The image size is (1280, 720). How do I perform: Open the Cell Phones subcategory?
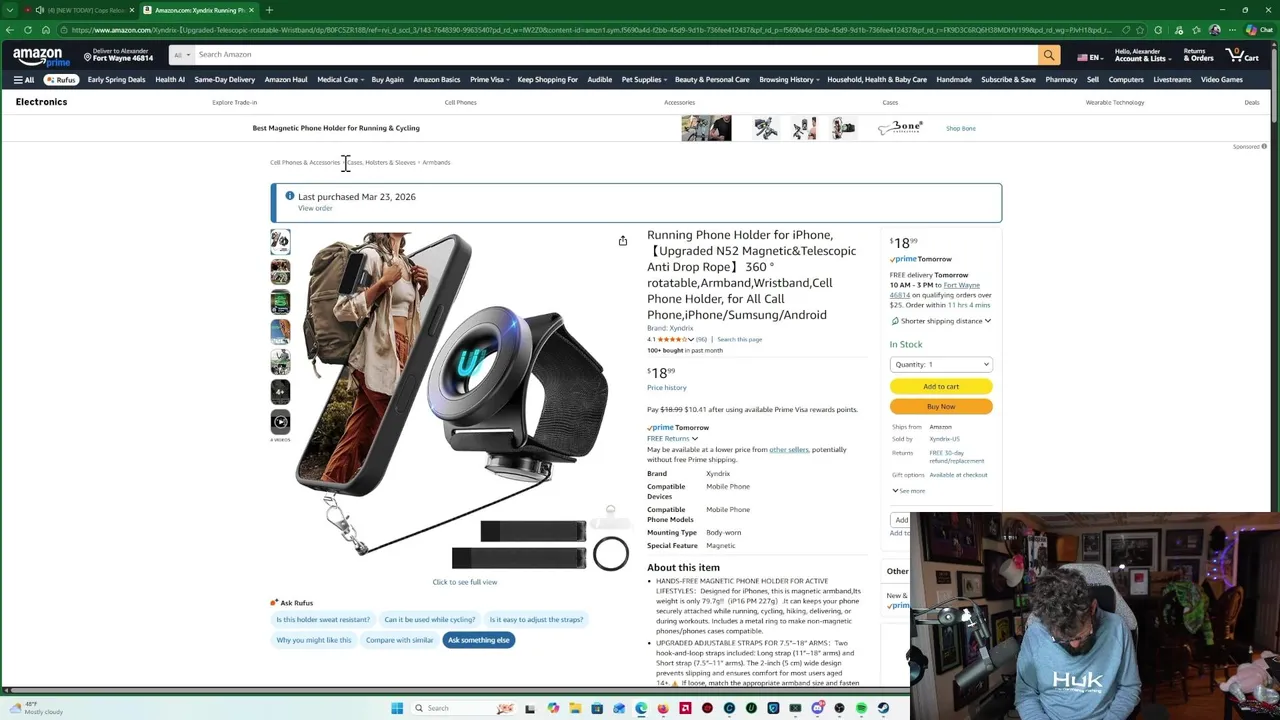tap(460, 102)
